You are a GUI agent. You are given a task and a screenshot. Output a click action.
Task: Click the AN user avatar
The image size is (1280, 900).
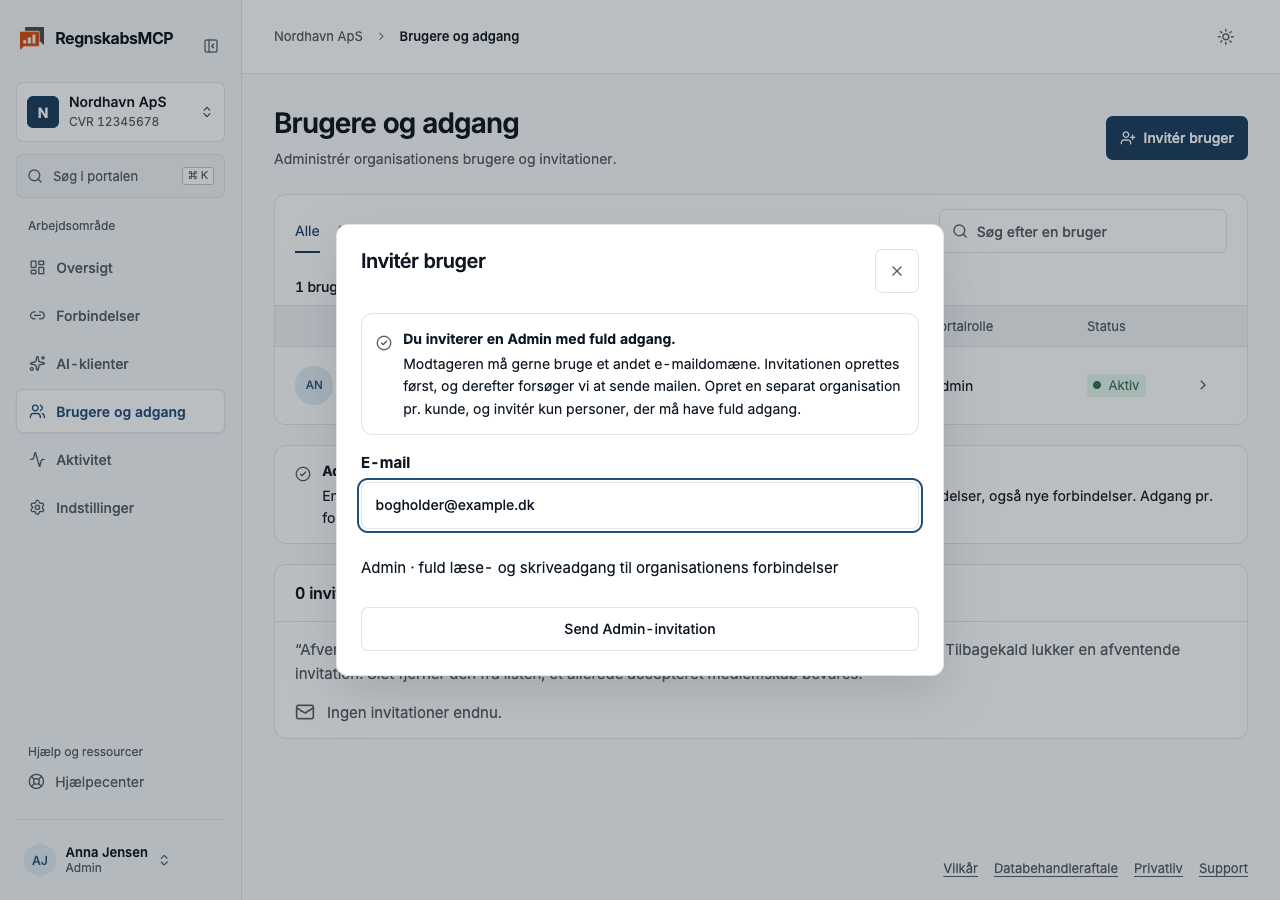314,385
